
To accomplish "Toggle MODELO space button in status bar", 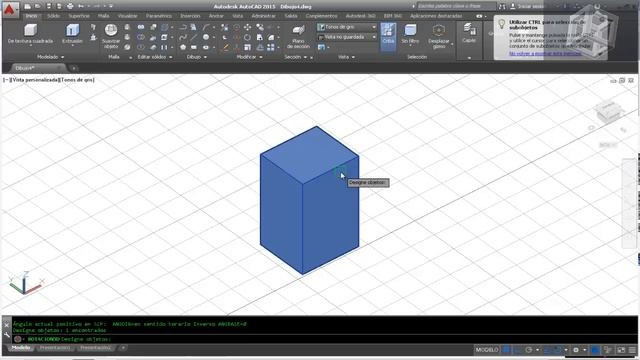I will [x=487, y=350].
